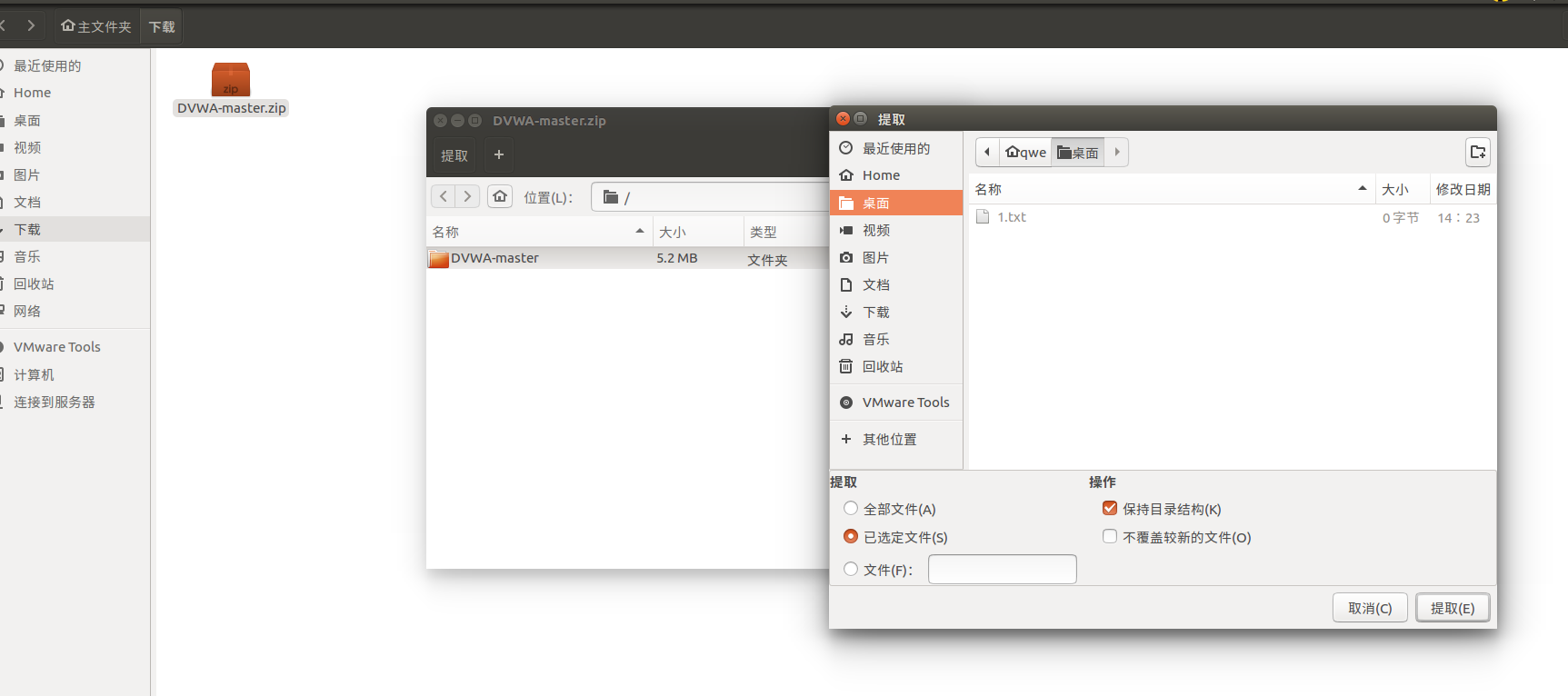
Task: Close the 提取 dialog window
Action: pyautogui.click(x=843, y=119)
